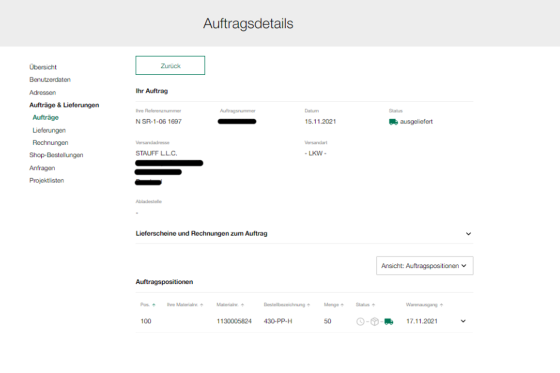Open Übersicht in the sidebar
Image resolution: width=560 pixels, height=373 pixels.
[x=43, y=67]
